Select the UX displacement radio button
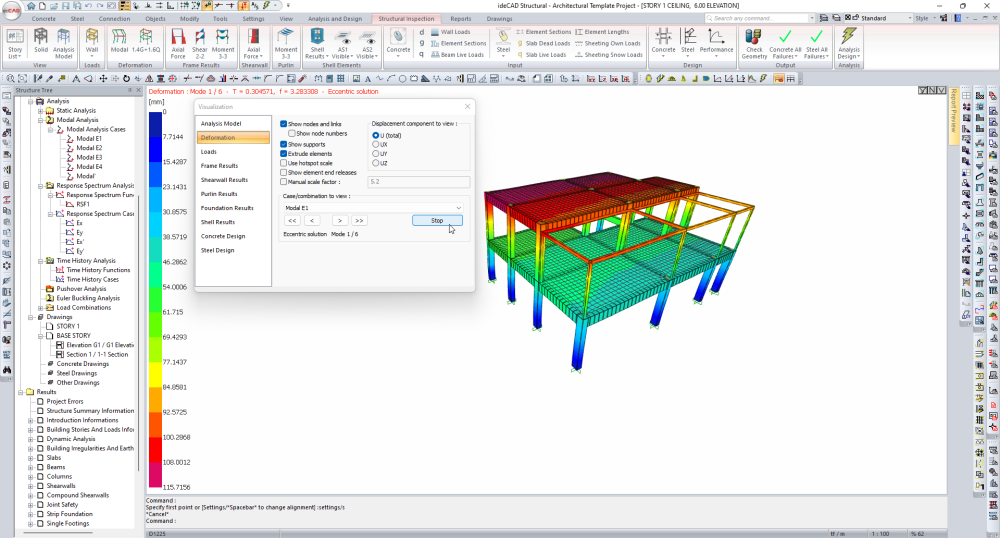Image resolution: width=1000 pixels, height=538 pixels. coord(376,144)
